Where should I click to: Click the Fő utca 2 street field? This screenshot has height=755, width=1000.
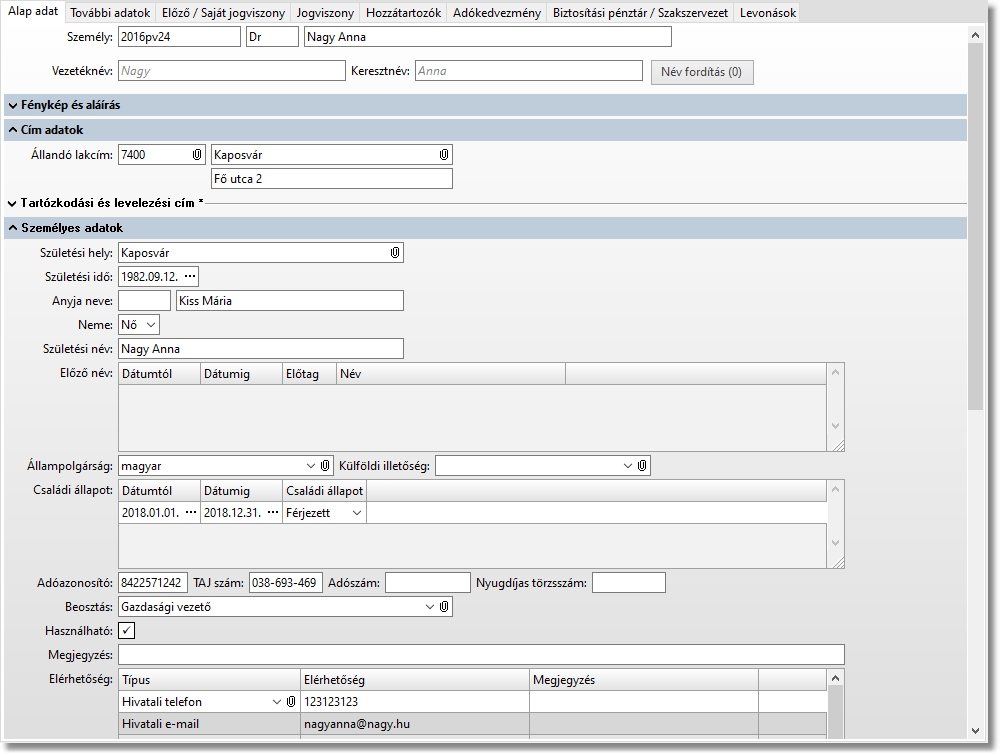tap(332, 179)
